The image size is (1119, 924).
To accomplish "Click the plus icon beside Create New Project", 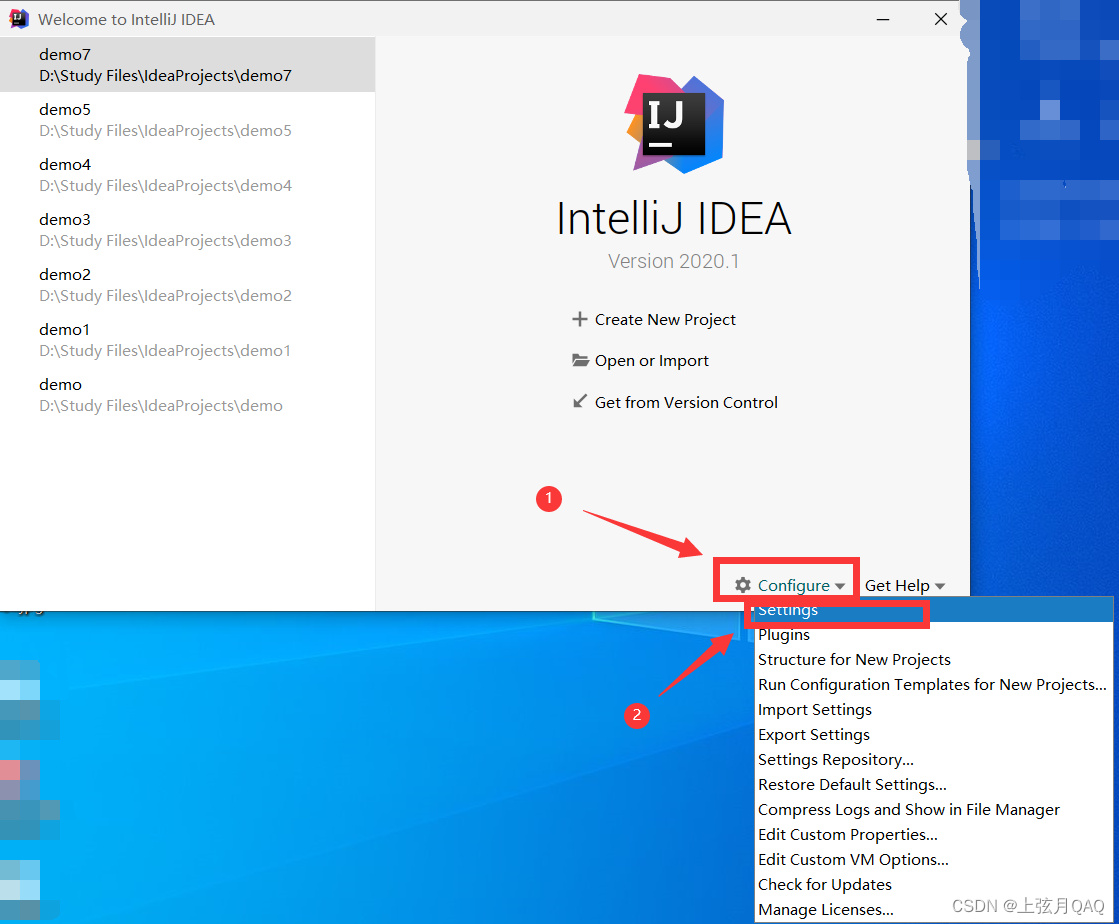I will click(579, 319).
